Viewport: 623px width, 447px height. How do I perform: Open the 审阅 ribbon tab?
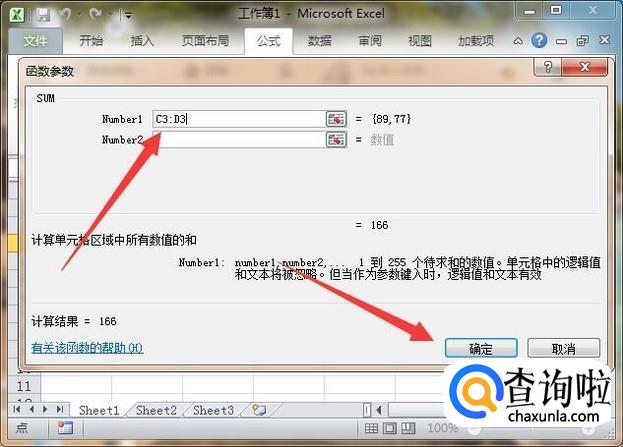point(370,41)
